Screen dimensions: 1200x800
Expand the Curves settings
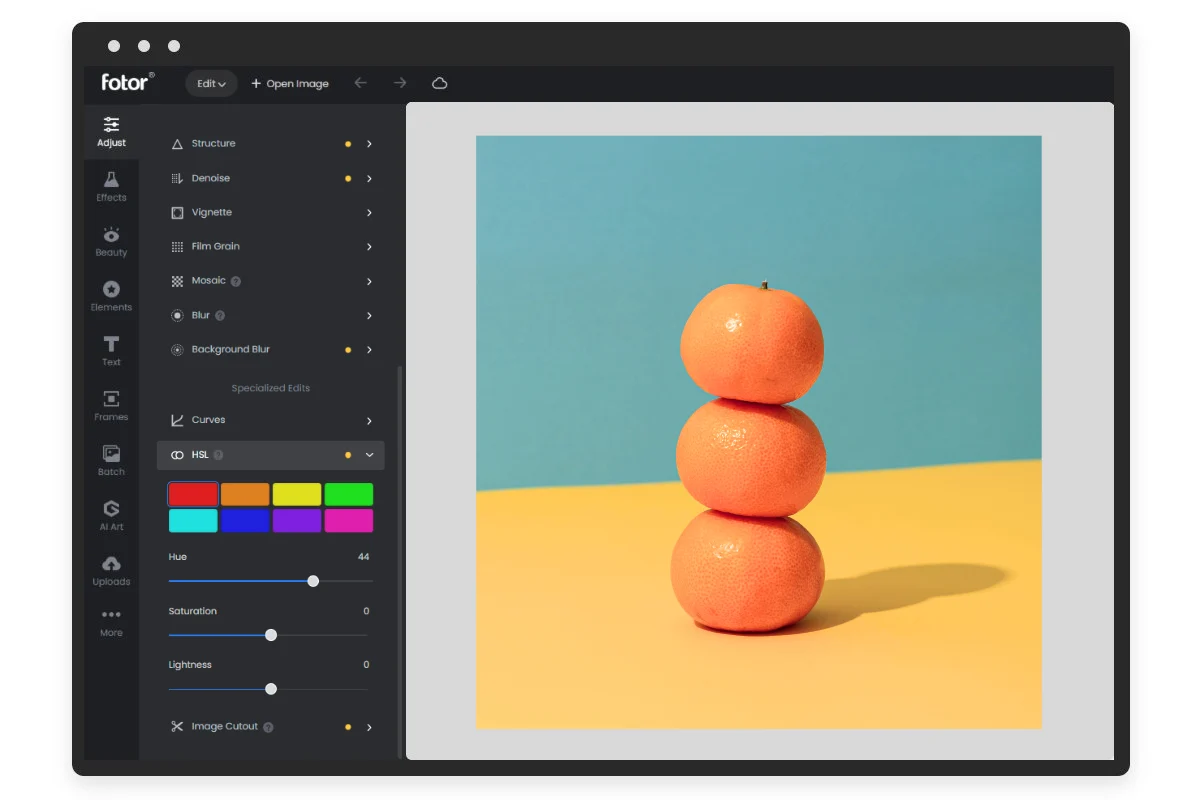pos(369,420)
